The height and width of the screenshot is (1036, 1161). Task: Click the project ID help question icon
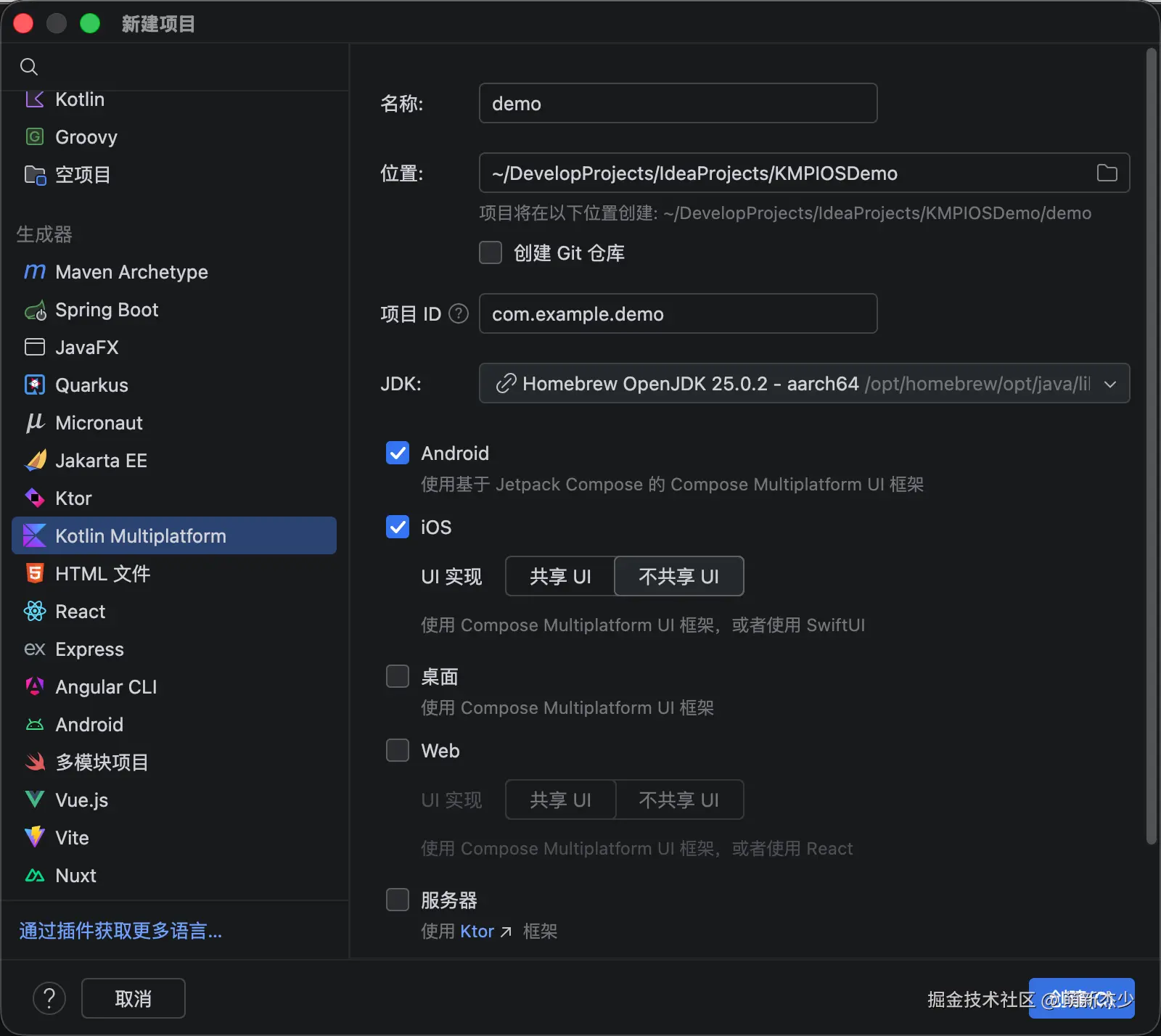459,314
